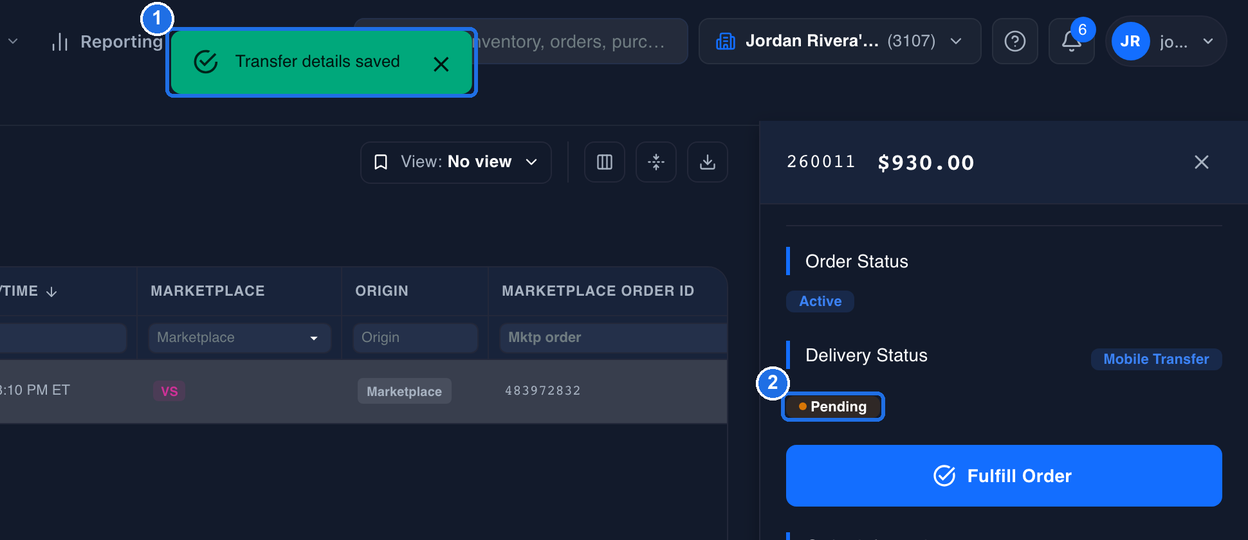This screenshot has height=540, width=1248.
Task: Click the VS marketplace badge in the row
Action: (169, 391)
